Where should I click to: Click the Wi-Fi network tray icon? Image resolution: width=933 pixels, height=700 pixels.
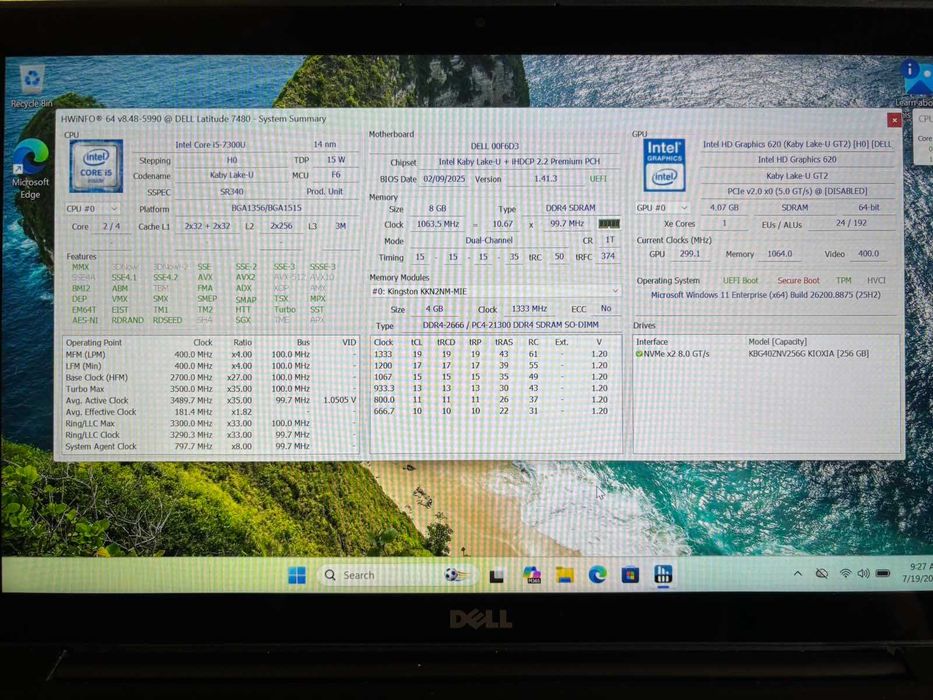pos(845,574)
